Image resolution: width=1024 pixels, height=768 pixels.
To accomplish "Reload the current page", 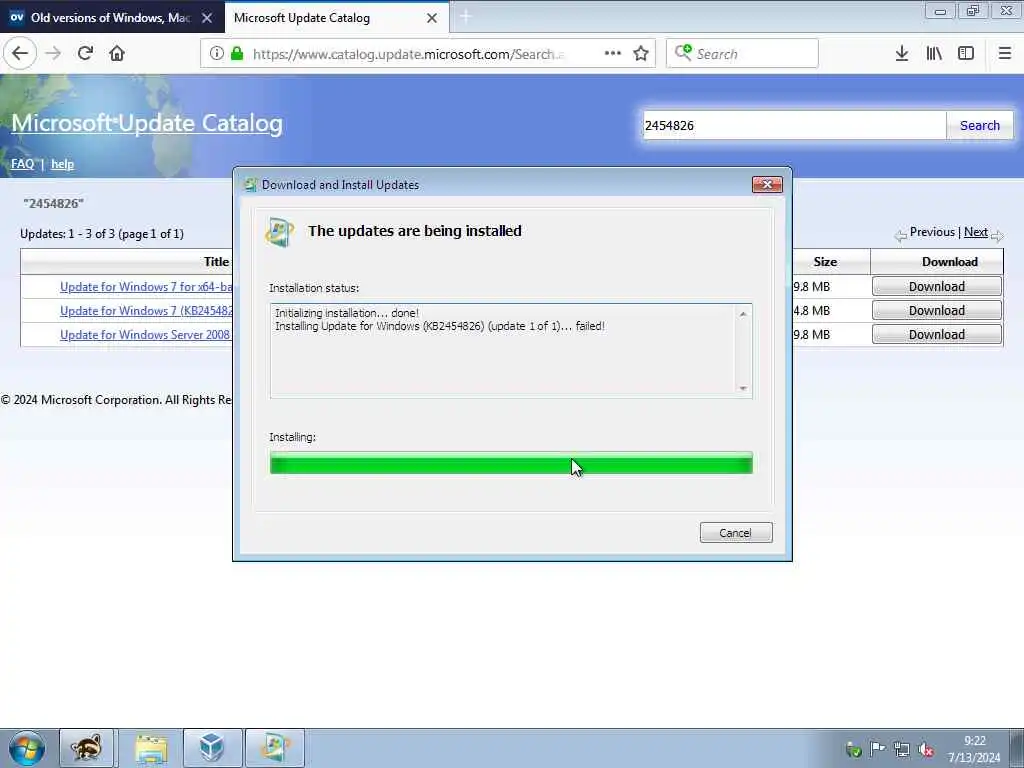I will (85, 54).
